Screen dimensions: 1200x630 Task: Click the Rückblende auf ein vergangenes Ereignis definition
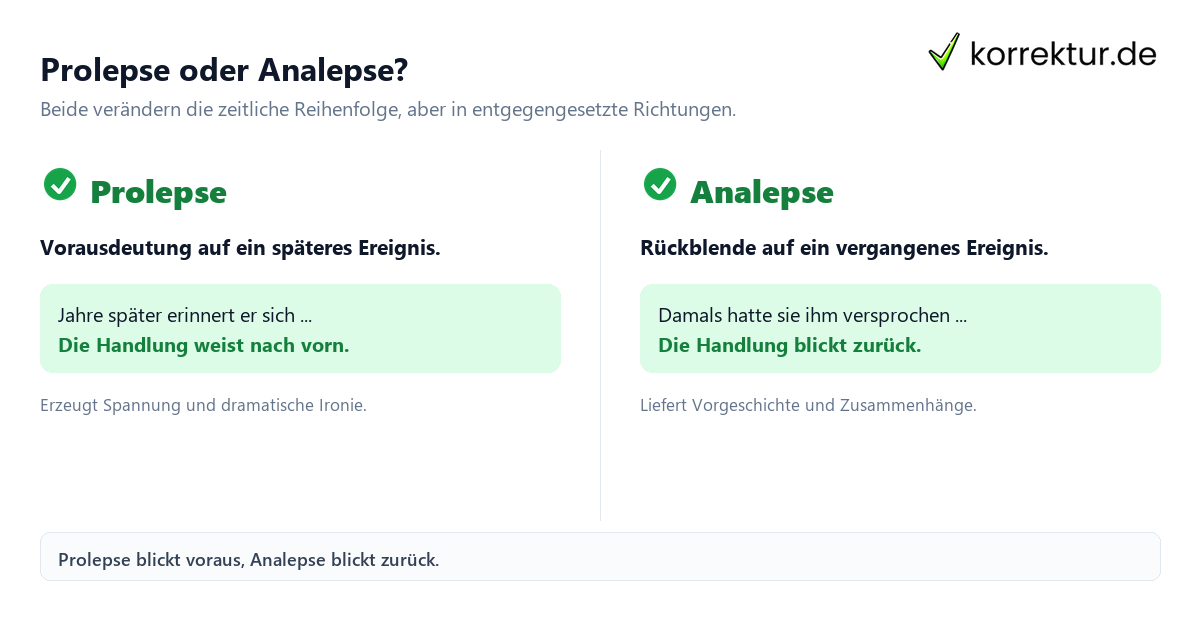click(844, 248)
